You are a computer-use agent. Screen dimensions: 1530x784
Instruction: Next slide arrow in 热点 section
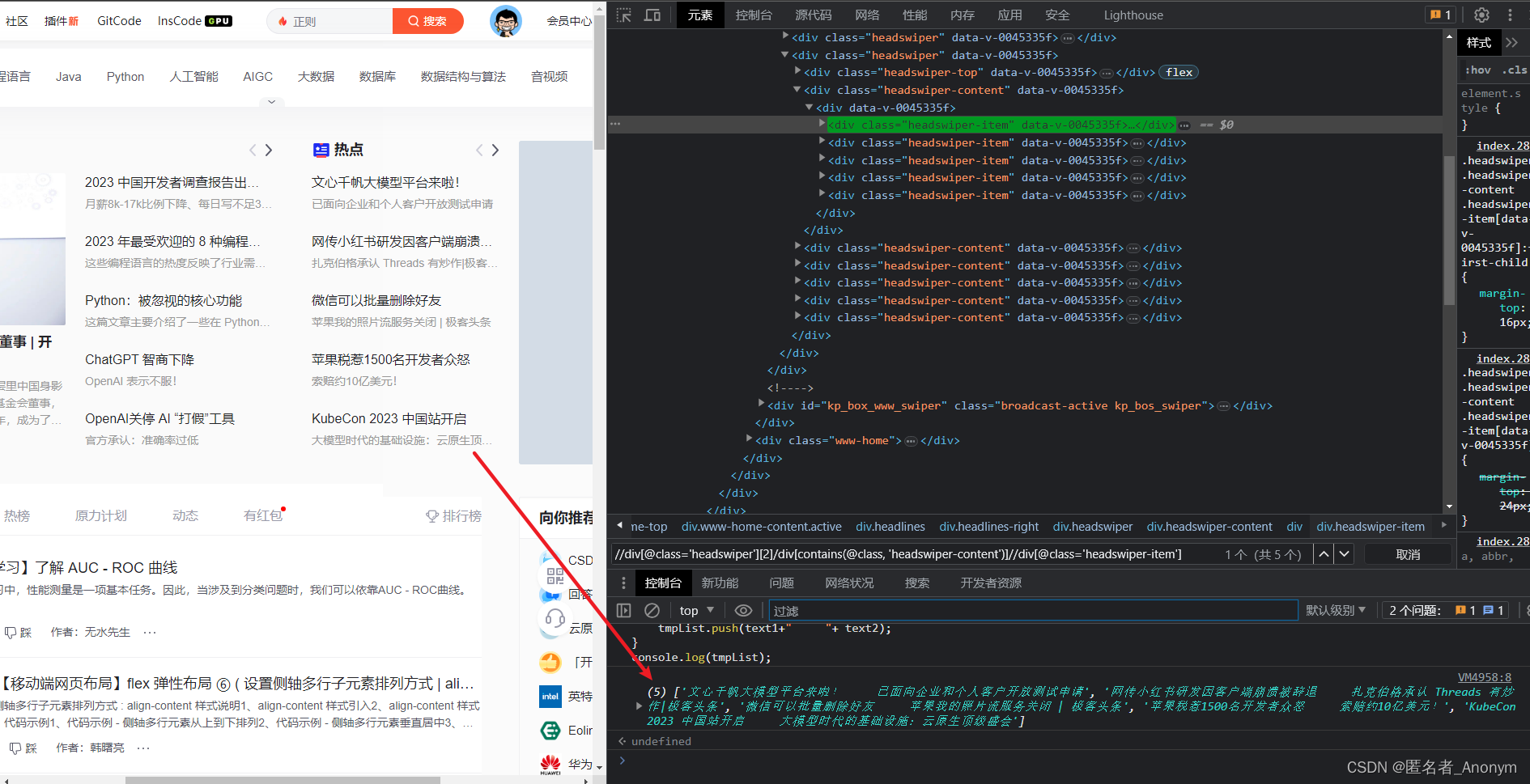pos(495,150)
